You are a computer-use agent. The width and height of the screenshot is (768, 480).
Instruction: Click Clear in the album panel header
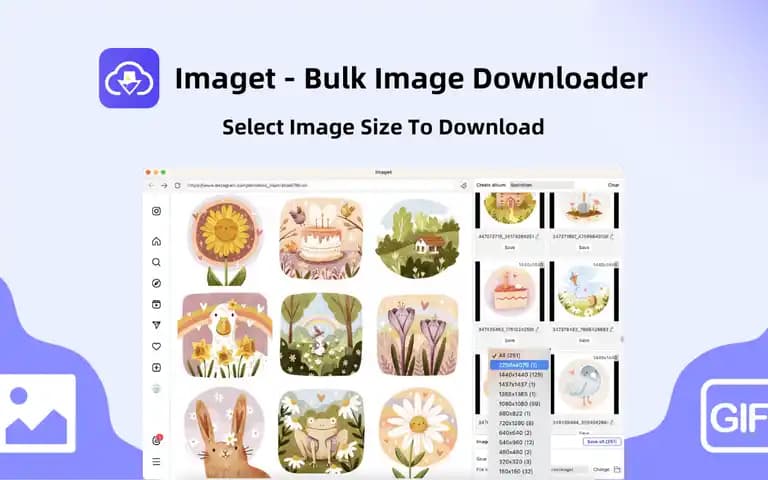click(613, 185)
